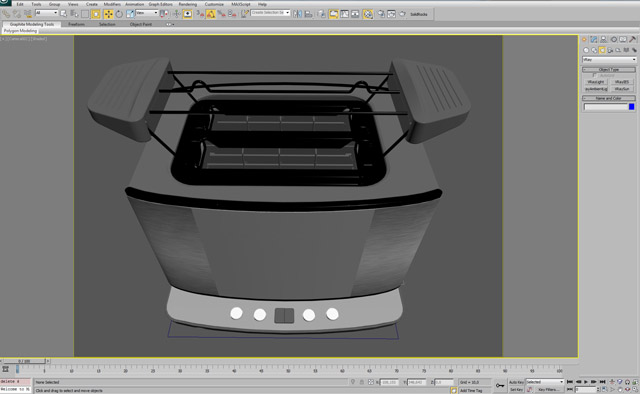
Task: Select the Lights category icon
Action: click(602, 50)
